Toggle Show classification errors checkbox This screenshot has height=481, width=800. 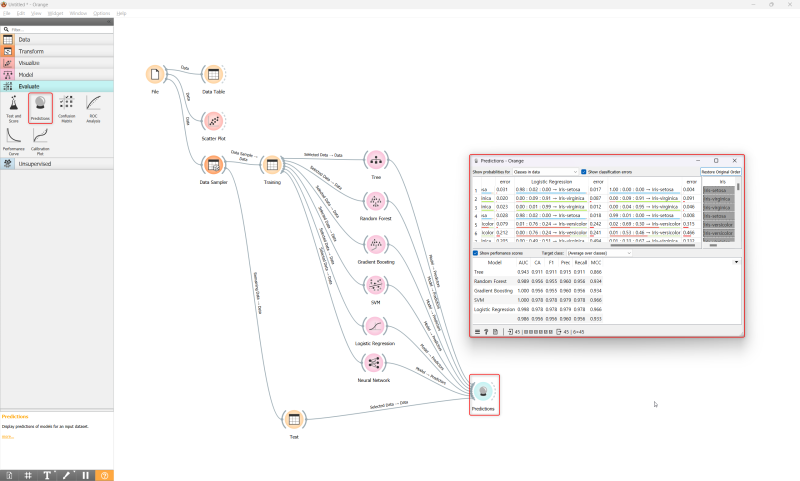coord(584,172)
